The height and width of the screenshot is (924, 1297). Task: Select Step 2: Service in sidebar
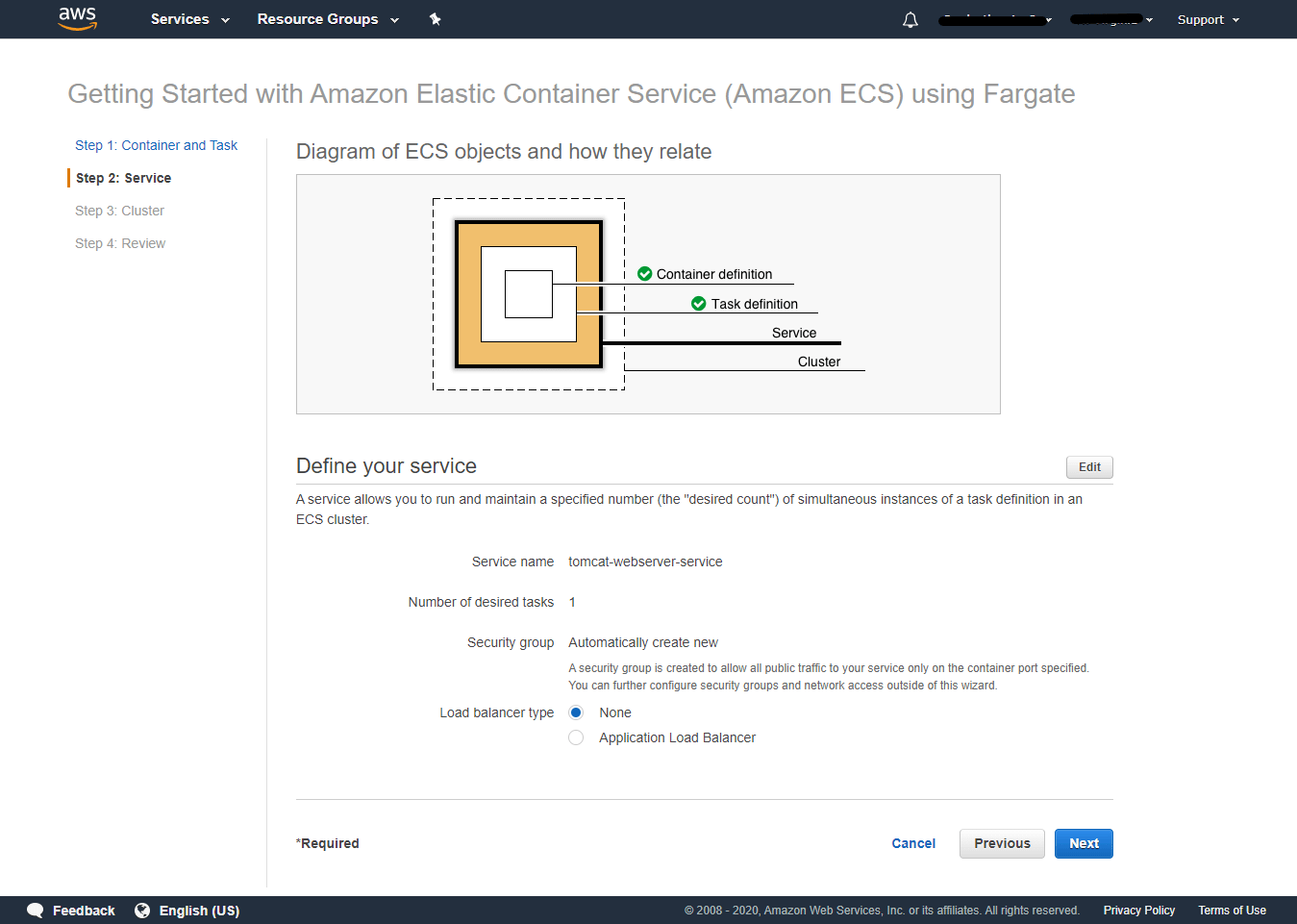tap(124, 178)
